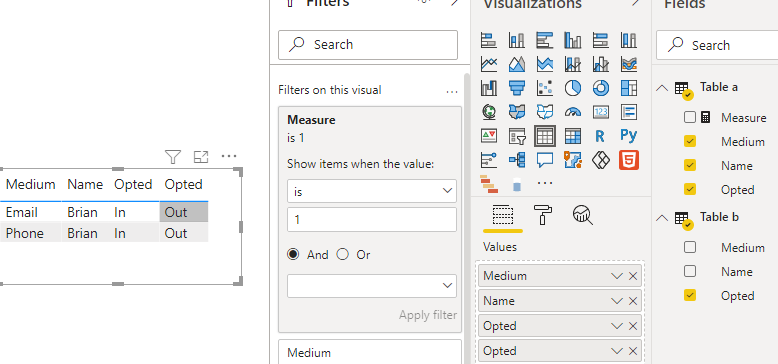Uncheck Name field in Table a
Viewport: 778px width, 364px height.
[690, 165]
